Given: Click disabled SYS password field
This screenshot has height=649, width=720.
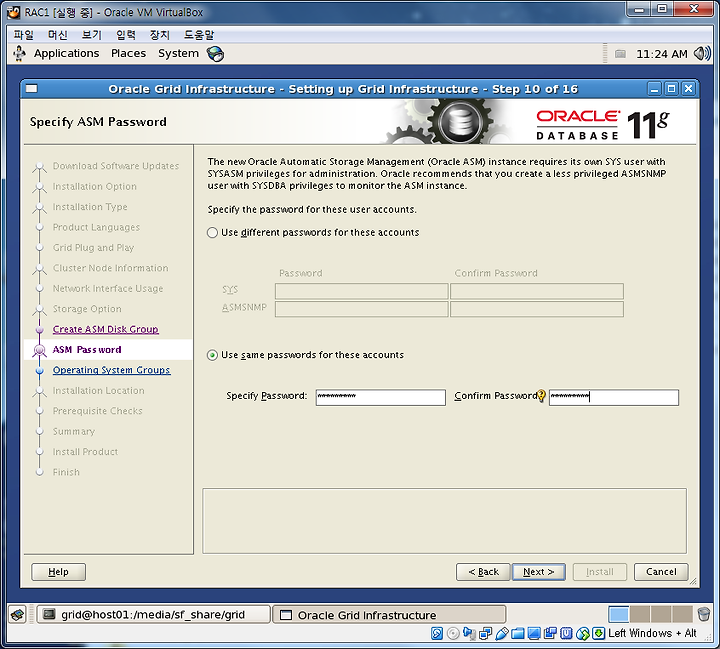Looking at the screenshot, I should pyautogui.click(x=361, y=291).
